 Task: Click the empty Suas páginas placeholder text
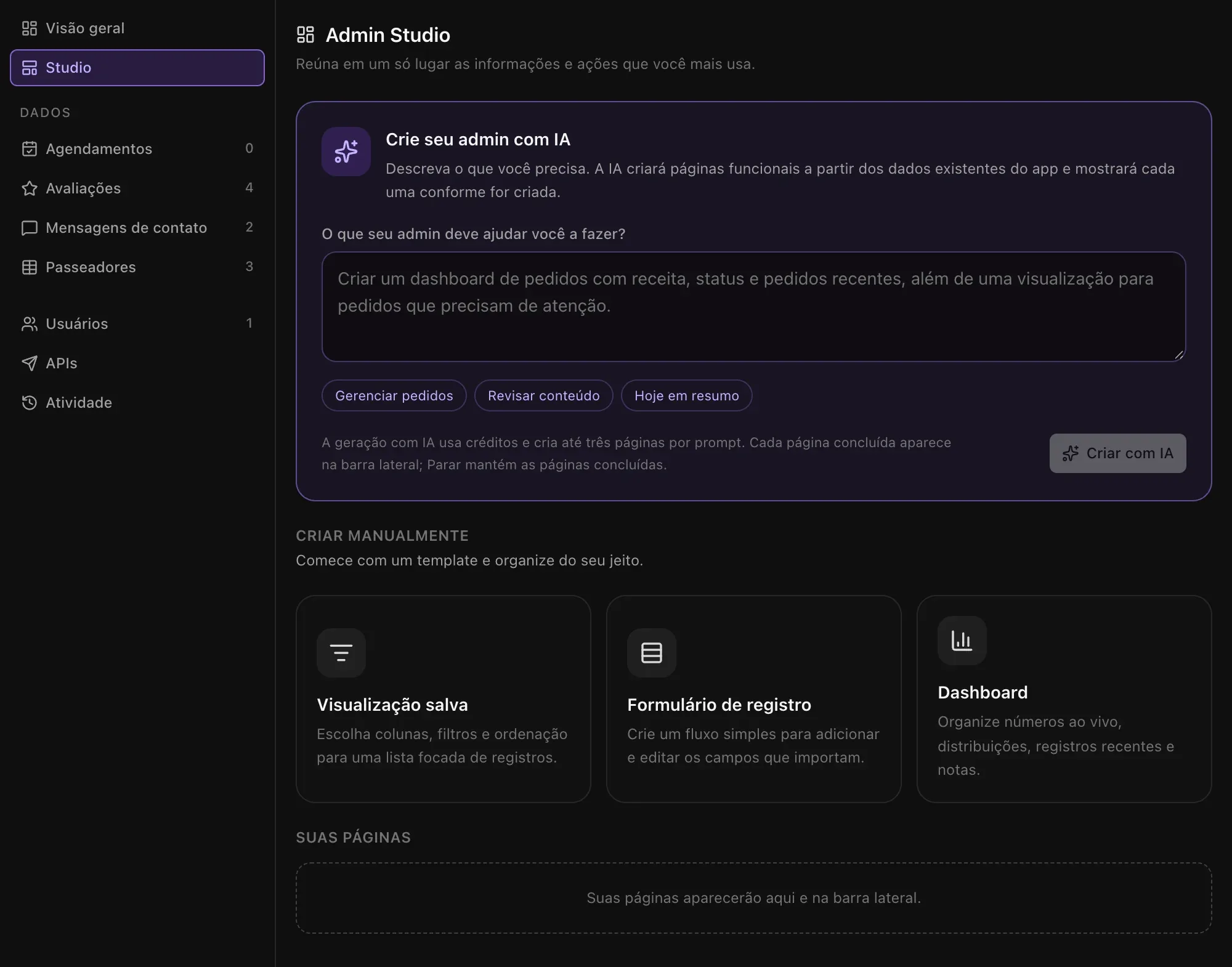(x=754, y=898)
